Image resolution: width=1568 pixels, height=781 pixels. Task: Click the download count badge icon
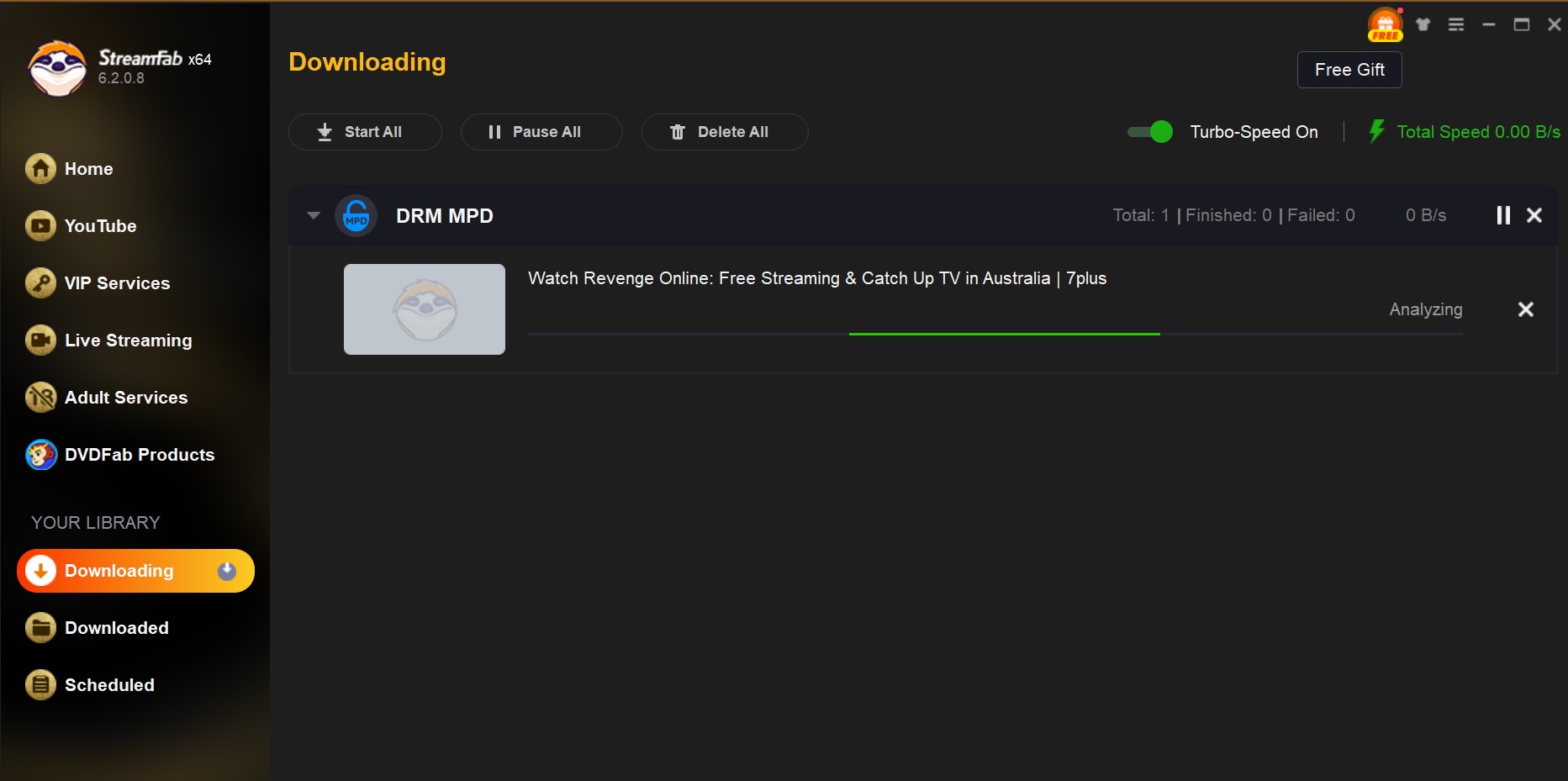click(227, 571)
